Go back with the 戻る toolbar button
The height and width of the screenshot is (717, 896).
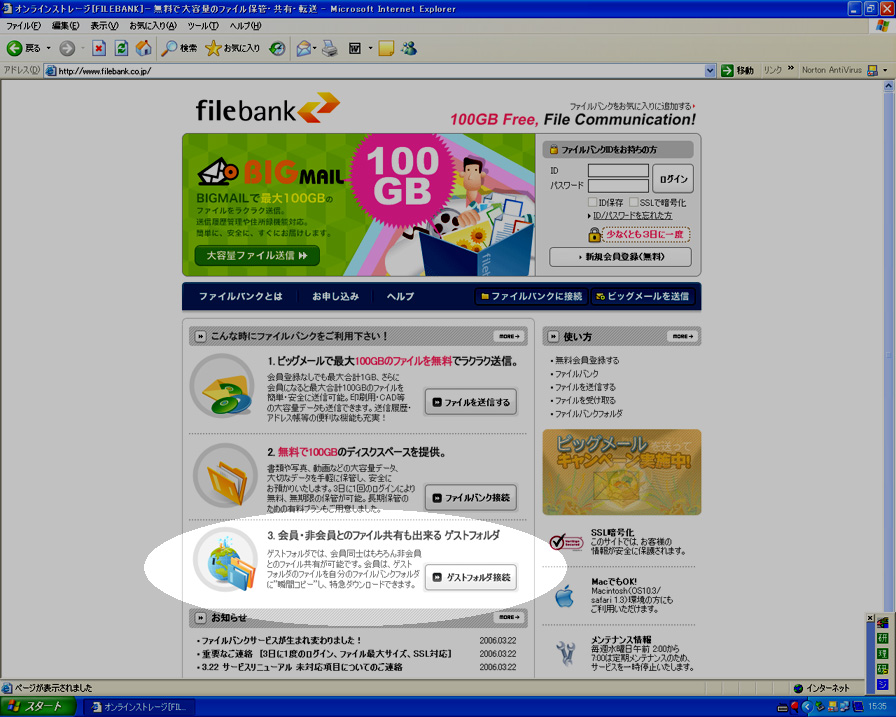[x=24, y=49]
